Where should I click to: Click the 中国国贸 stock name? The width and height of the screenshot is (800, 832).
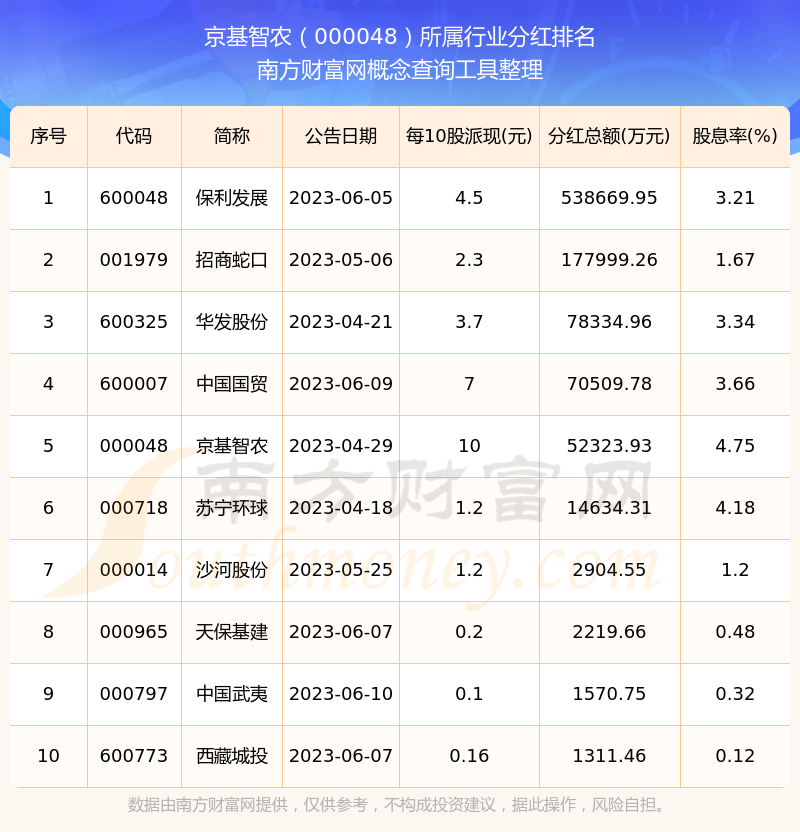coord(232,384)
